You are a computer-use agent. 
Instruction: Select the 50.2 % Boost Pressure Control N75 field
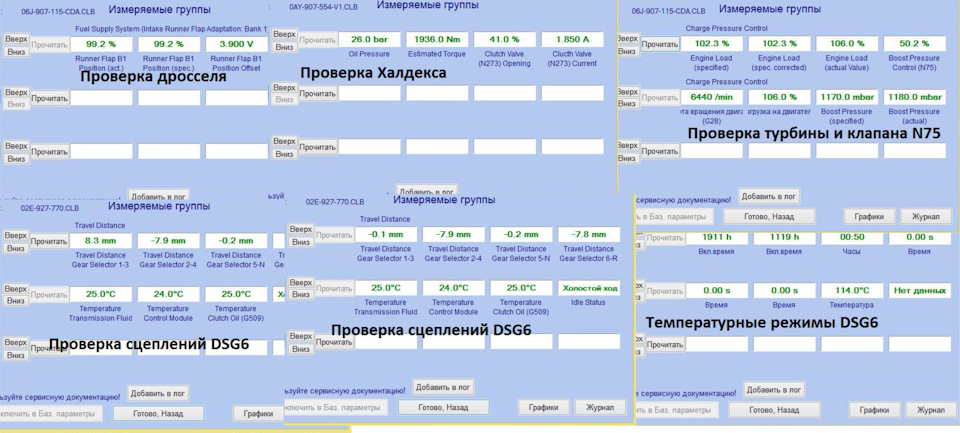point(915,44)
